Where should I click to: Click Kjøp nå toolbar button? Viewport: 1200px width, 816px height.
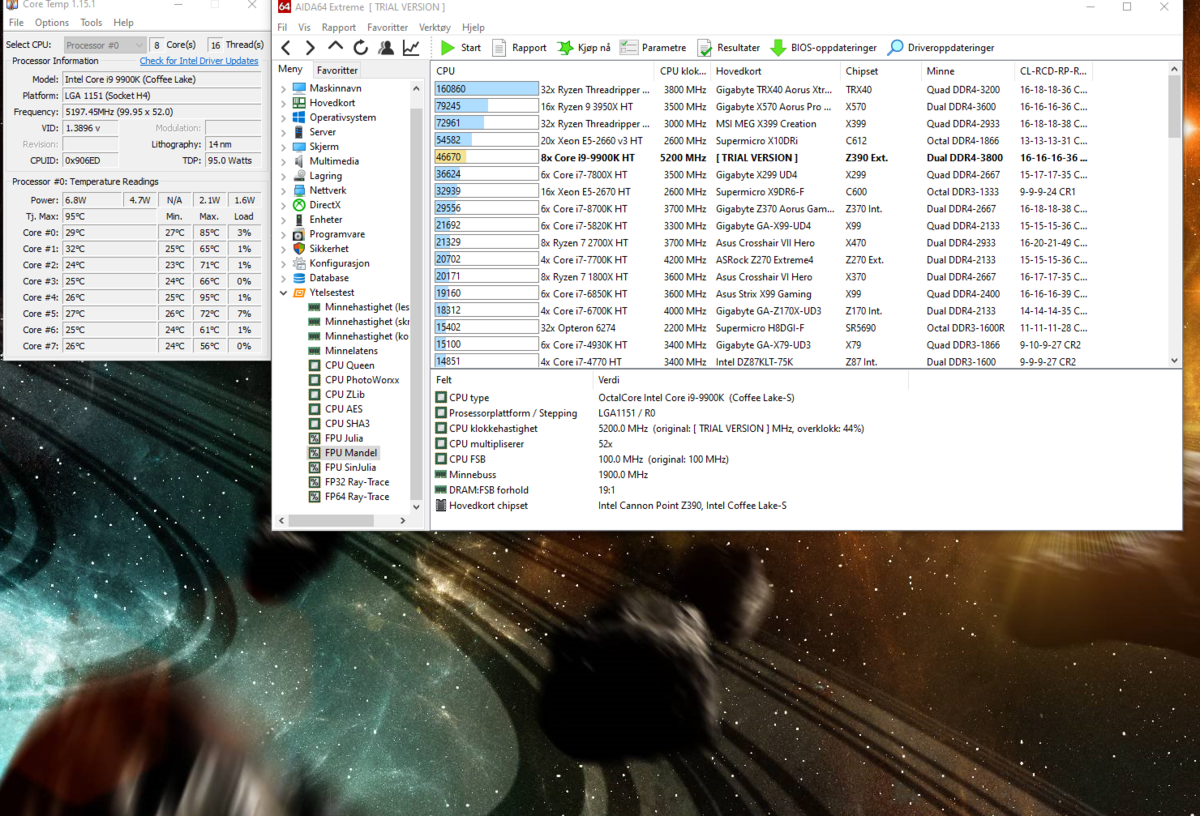(x=584, y=47)
